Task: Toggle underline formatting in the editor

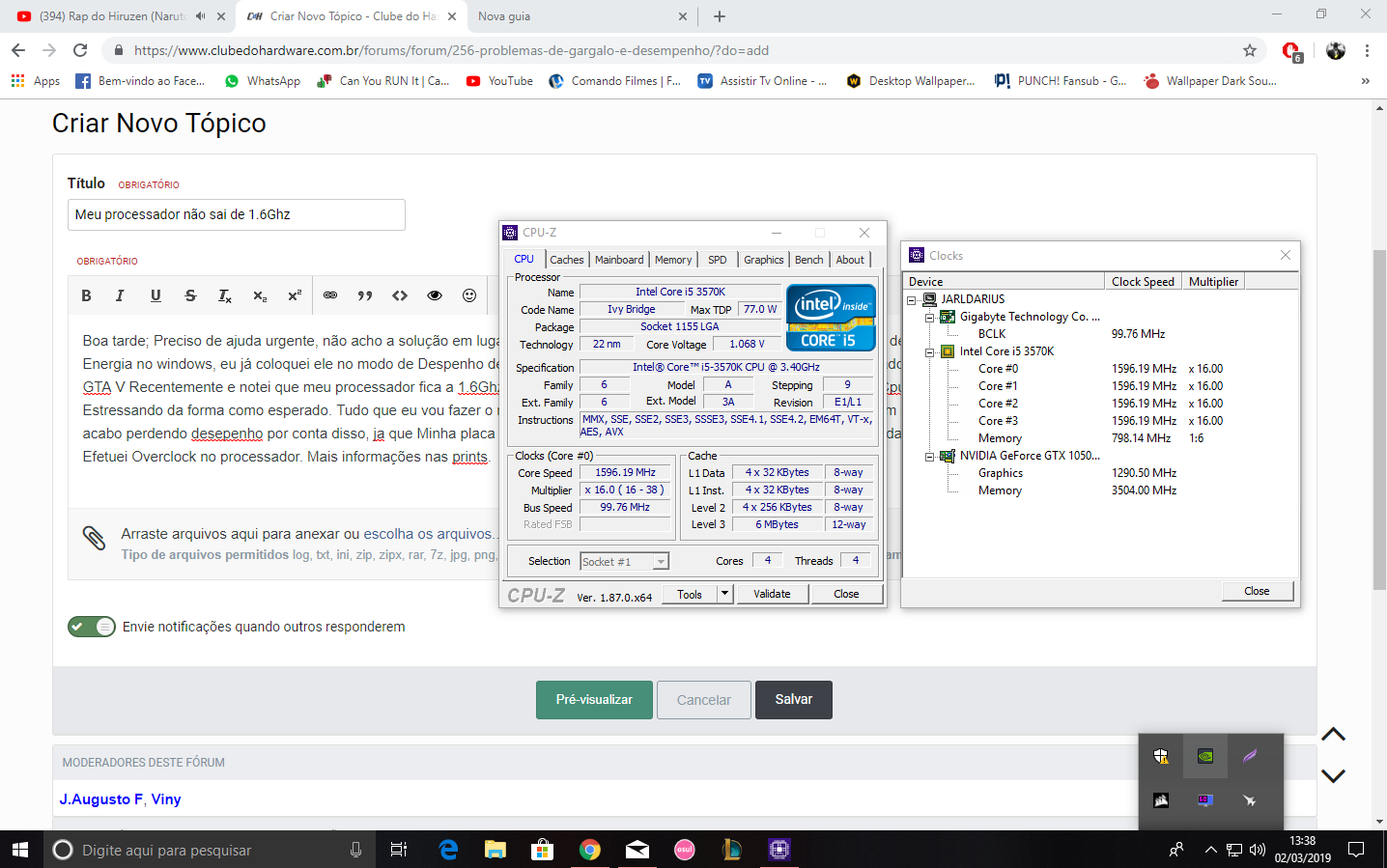Action: 156,295
